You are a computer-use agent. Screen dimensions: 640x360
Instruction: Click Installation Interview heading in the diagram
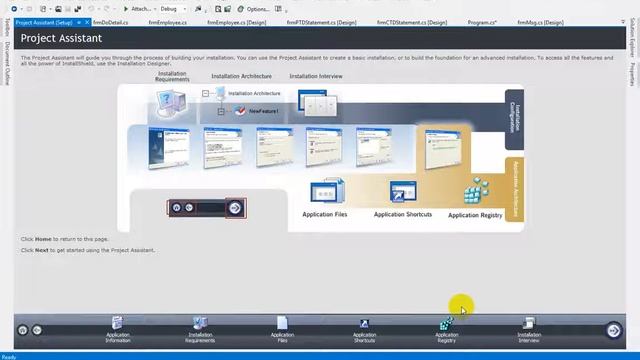316,76
